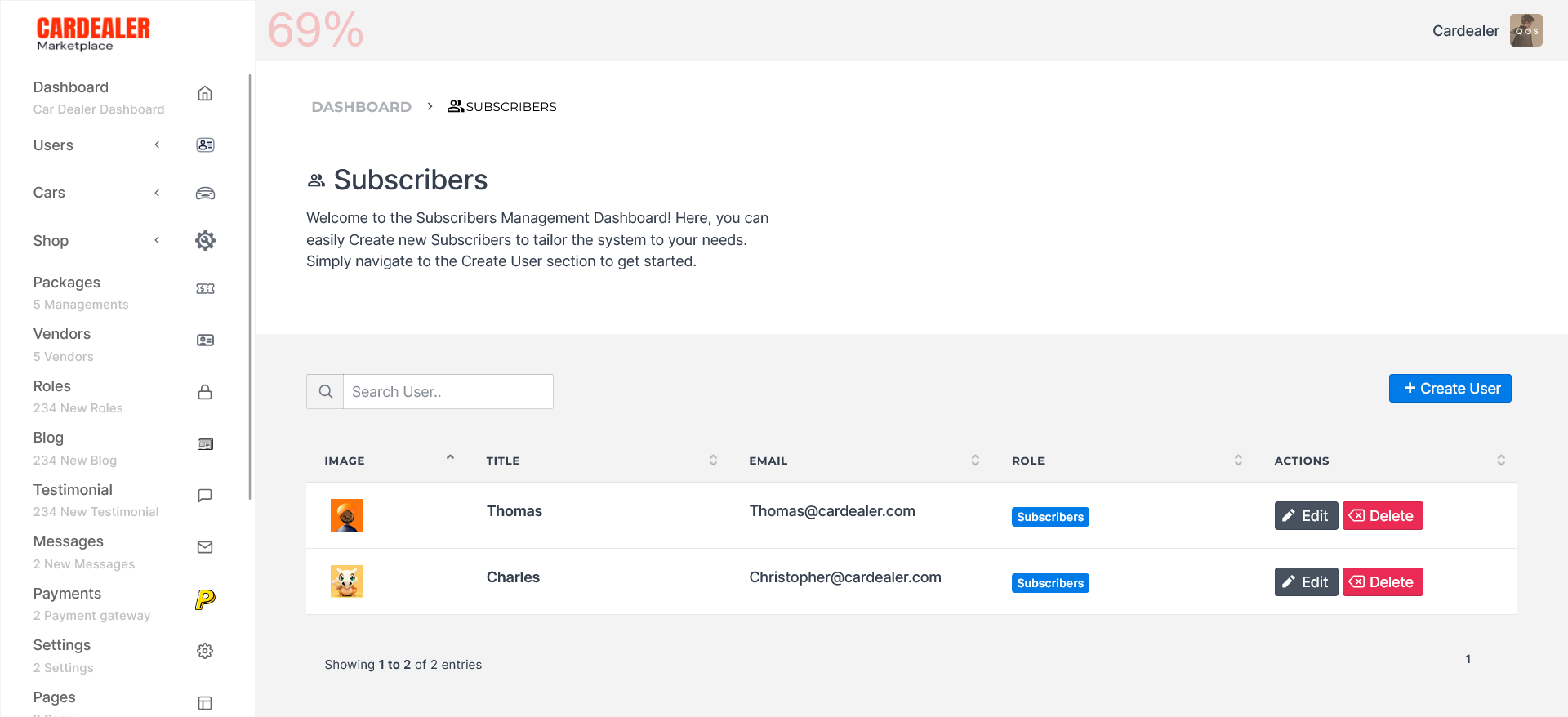This screenshot has height=717, width=1568.
Task: Expand the Shop sidebar section
Action: point(157,240)
